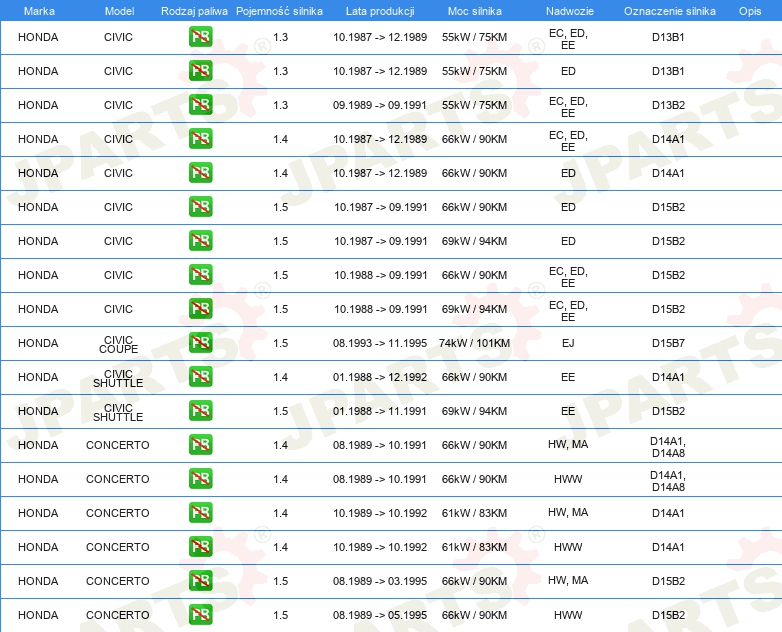Click fuel icon for Concerto 61kW HWW row
Image resolution: width=782 pixels, height=632 pixels.
(x=200, y=547)
